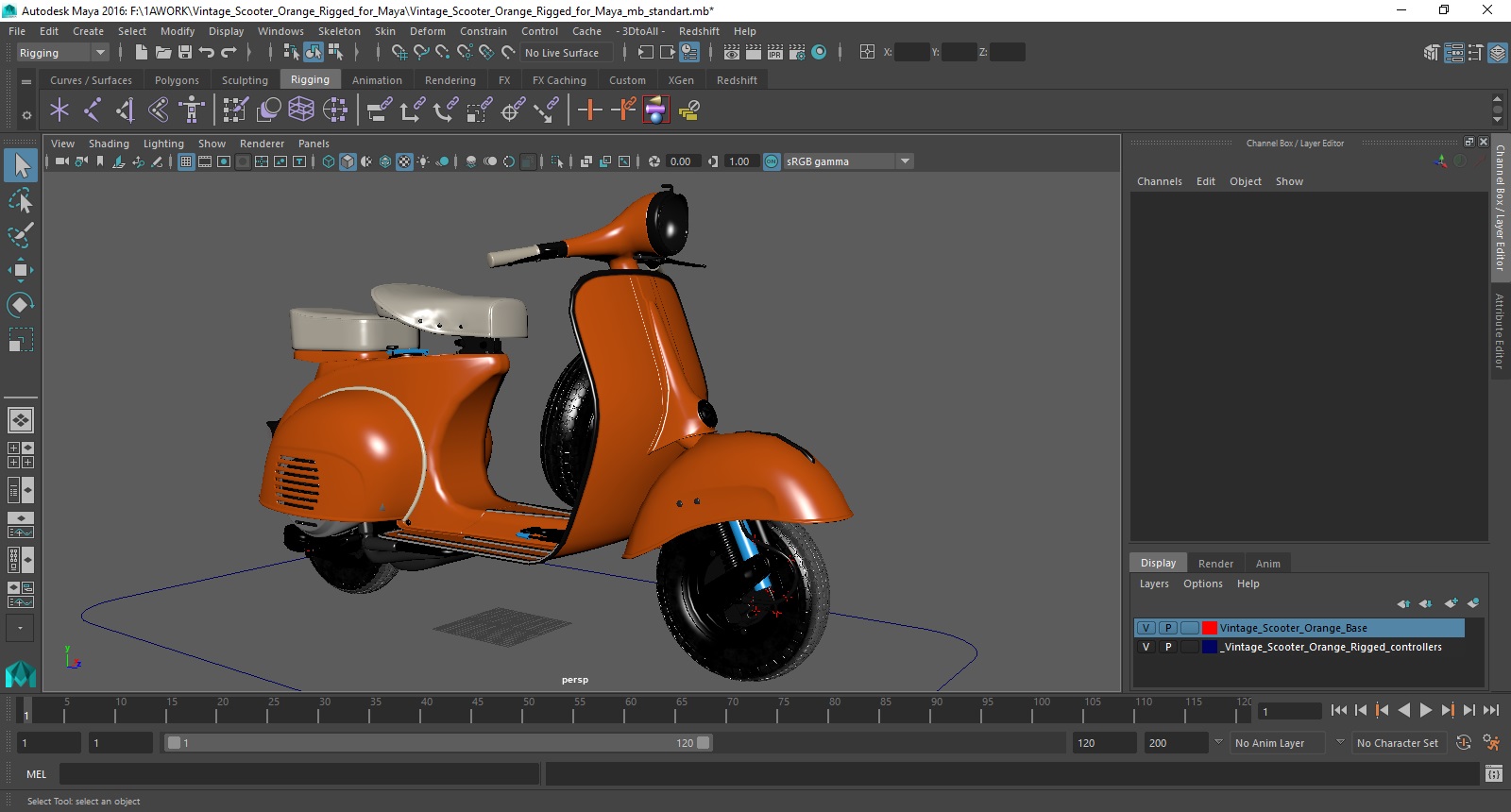The width and height of the screenshot is (1511, 812).
Task: Click the Step forward one key button
Action: click(1448, 710)
